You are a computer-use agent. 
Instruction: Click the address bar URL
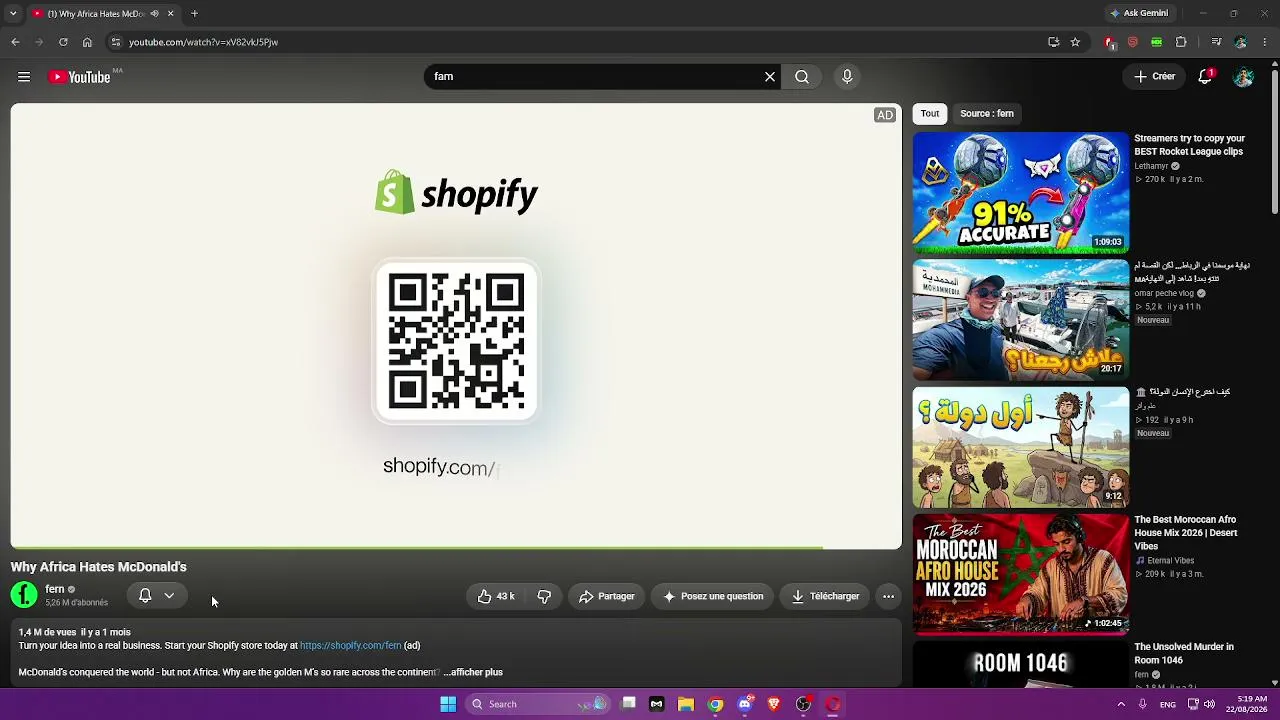point(203,42)
